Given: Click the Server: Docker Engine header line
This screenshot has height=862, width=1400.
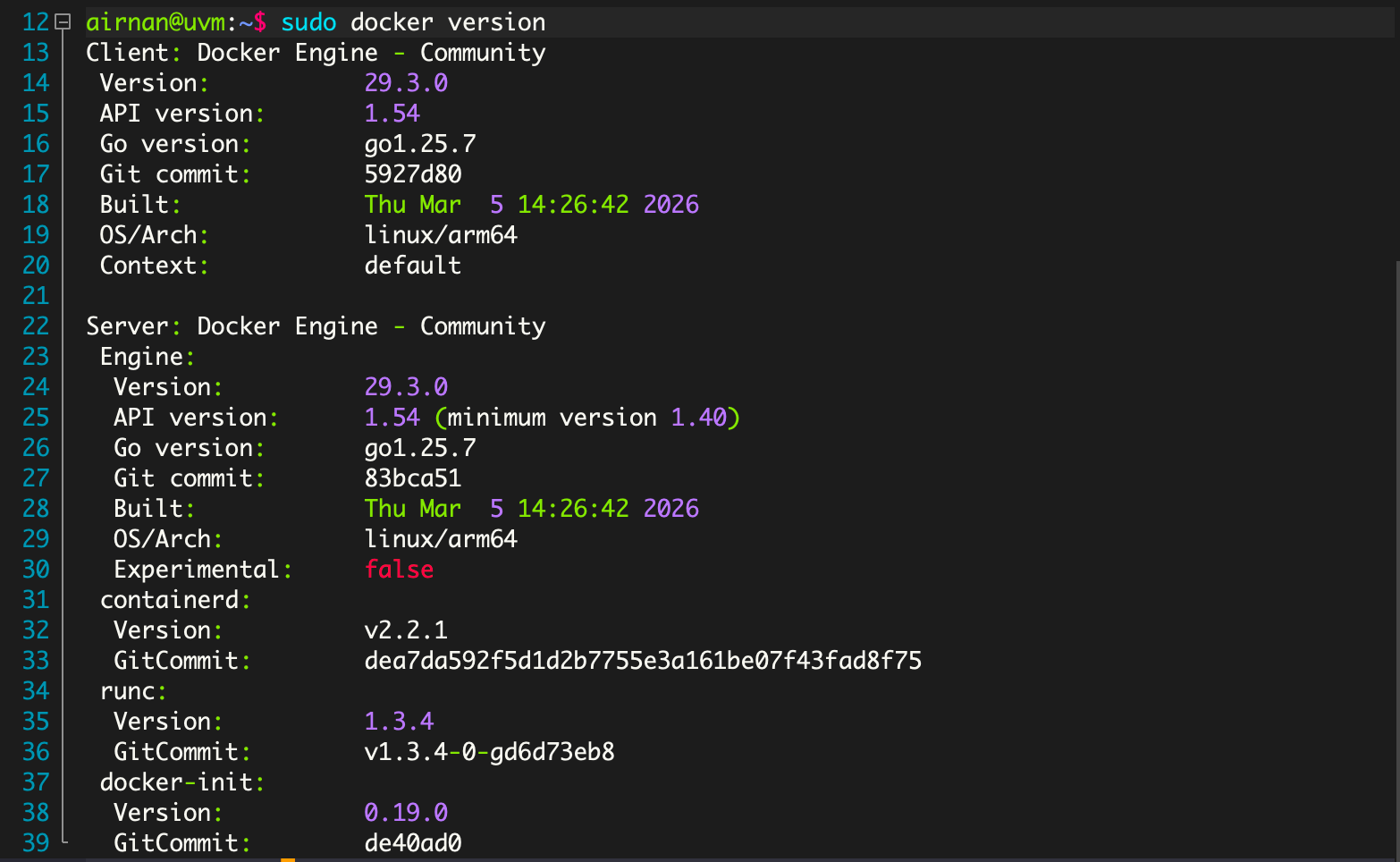Looking at the screenshot, I should [315, 325].
